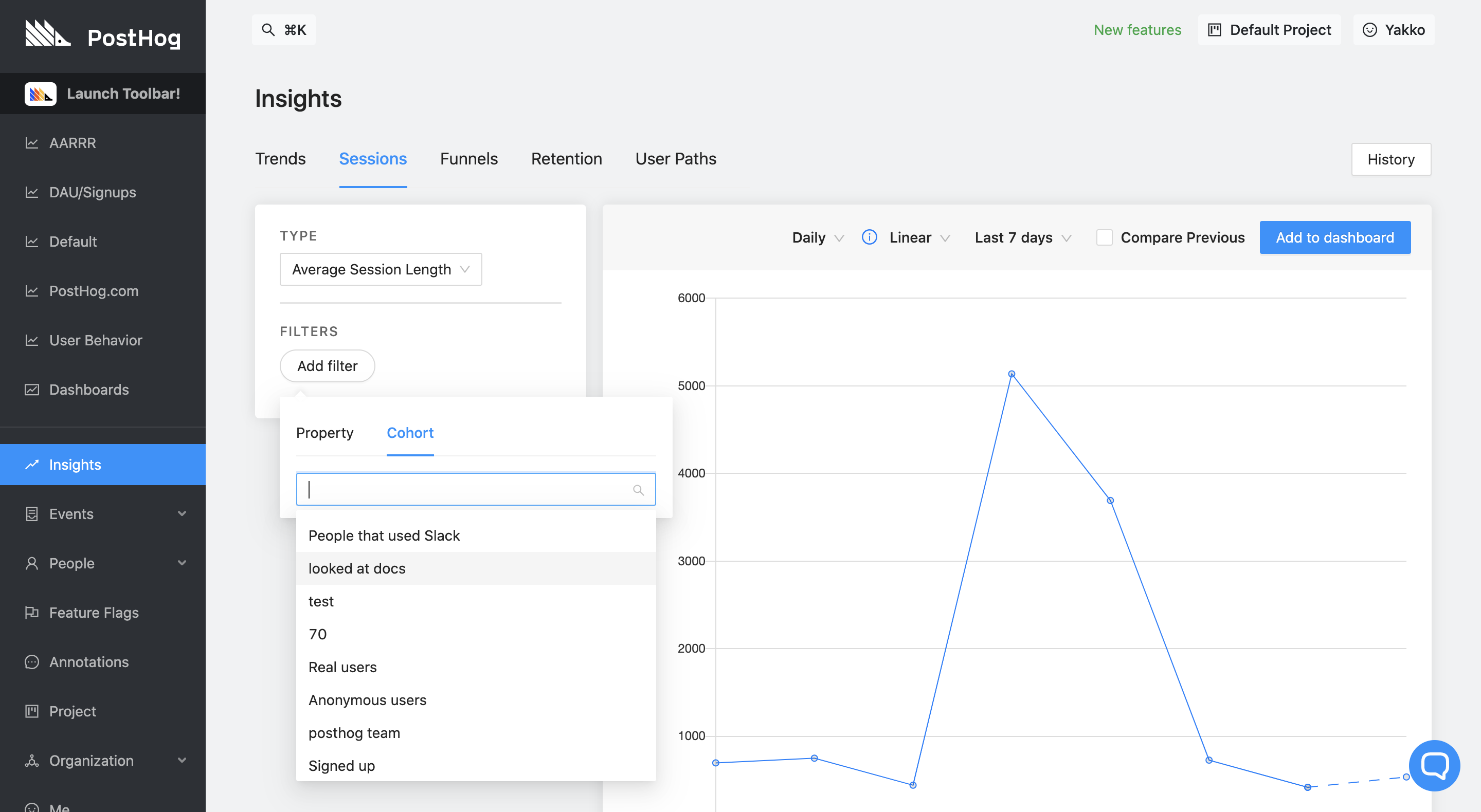This screenshot has width=1481, height=812.
Task: Open the Daily interval dropdown
Action: click(x=817, y=237)
